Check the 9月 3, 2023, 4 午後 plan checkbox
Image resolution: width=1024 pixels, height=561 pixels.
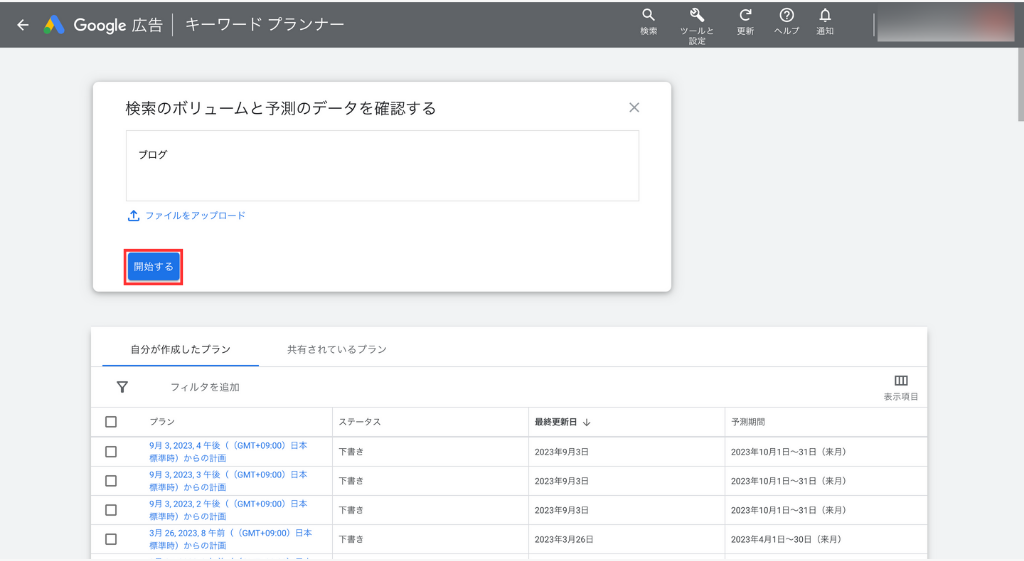click(111, 452)
